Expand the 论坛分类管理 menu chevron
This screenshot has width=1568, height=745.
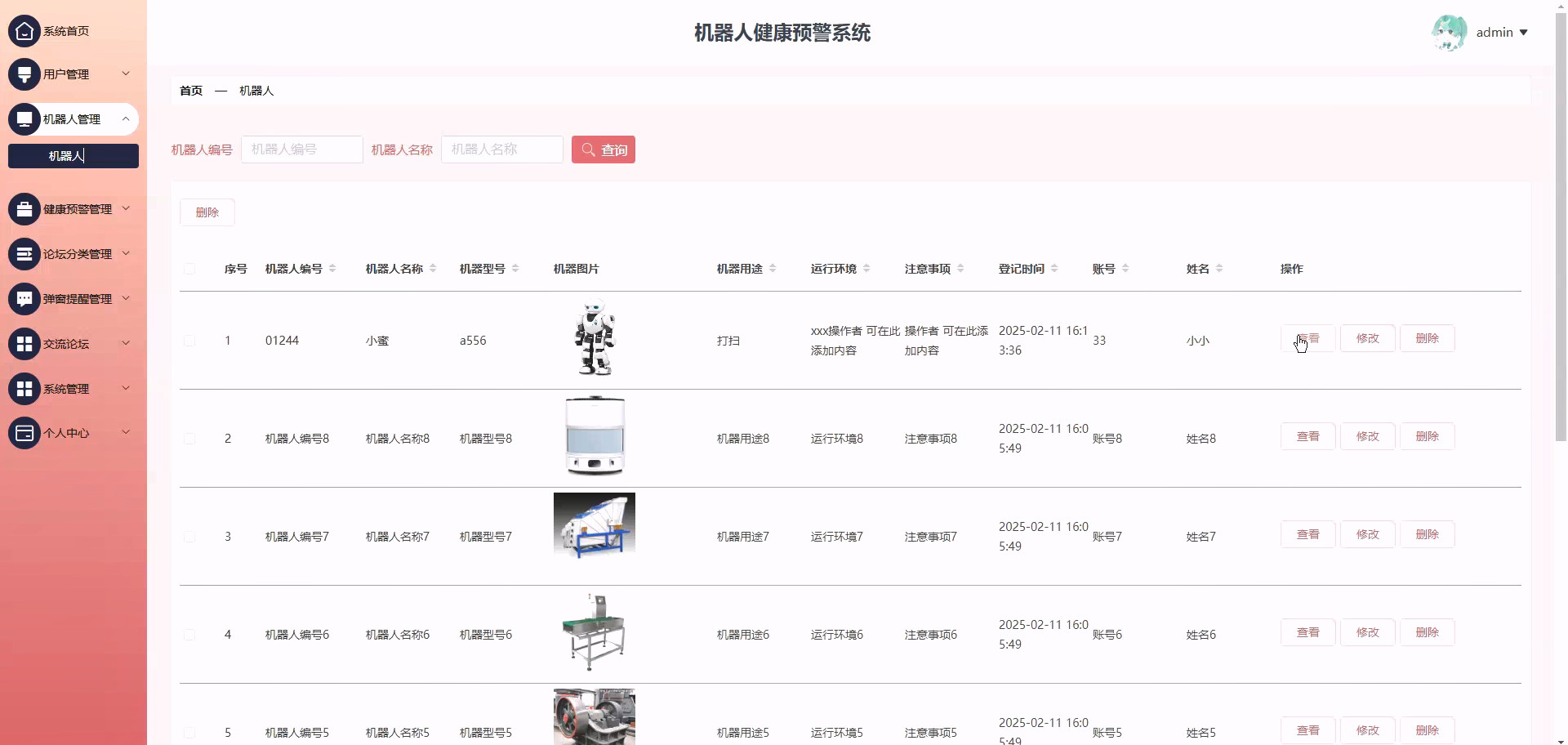(126, 253)
